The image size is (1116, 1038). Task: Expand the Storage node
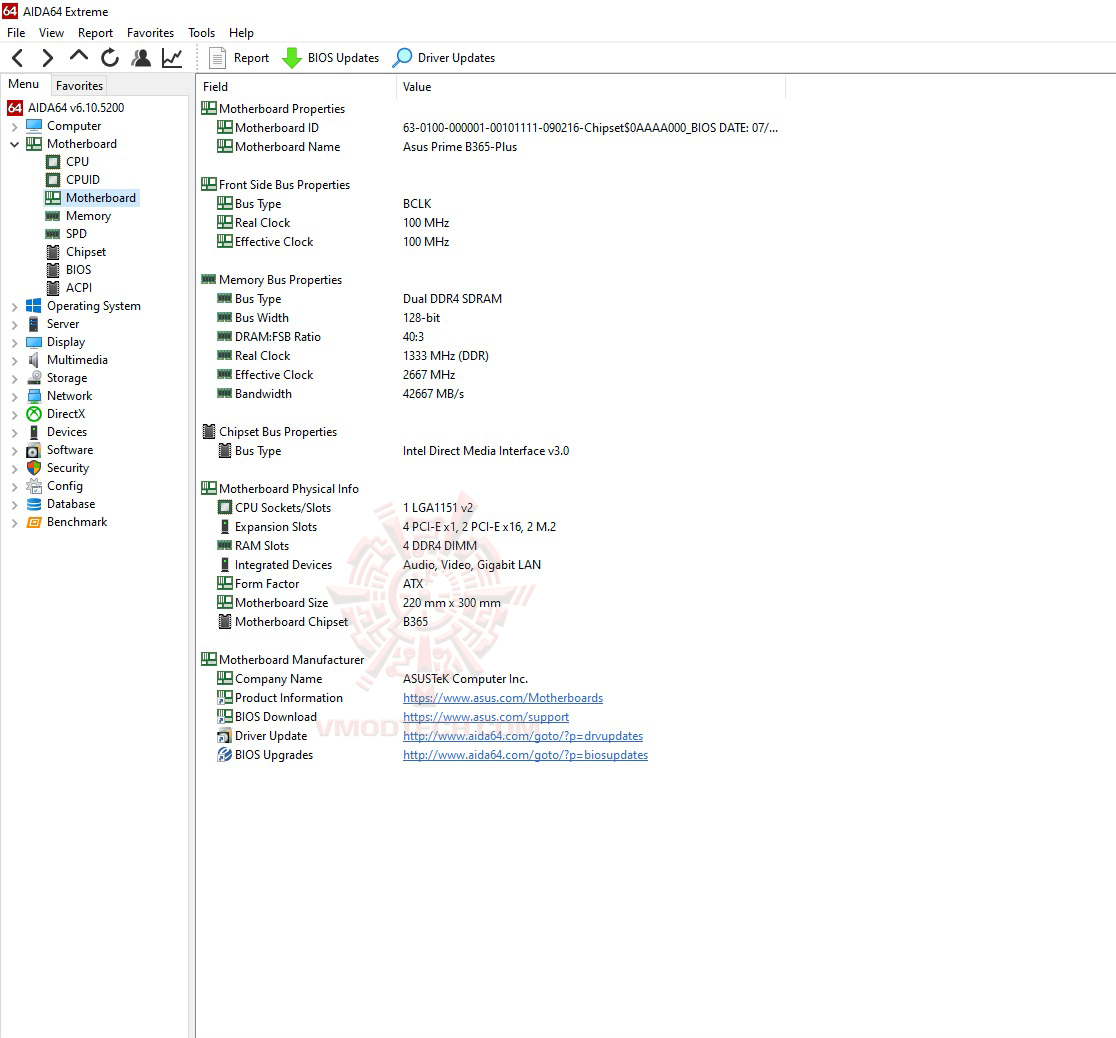coord(14,379)
